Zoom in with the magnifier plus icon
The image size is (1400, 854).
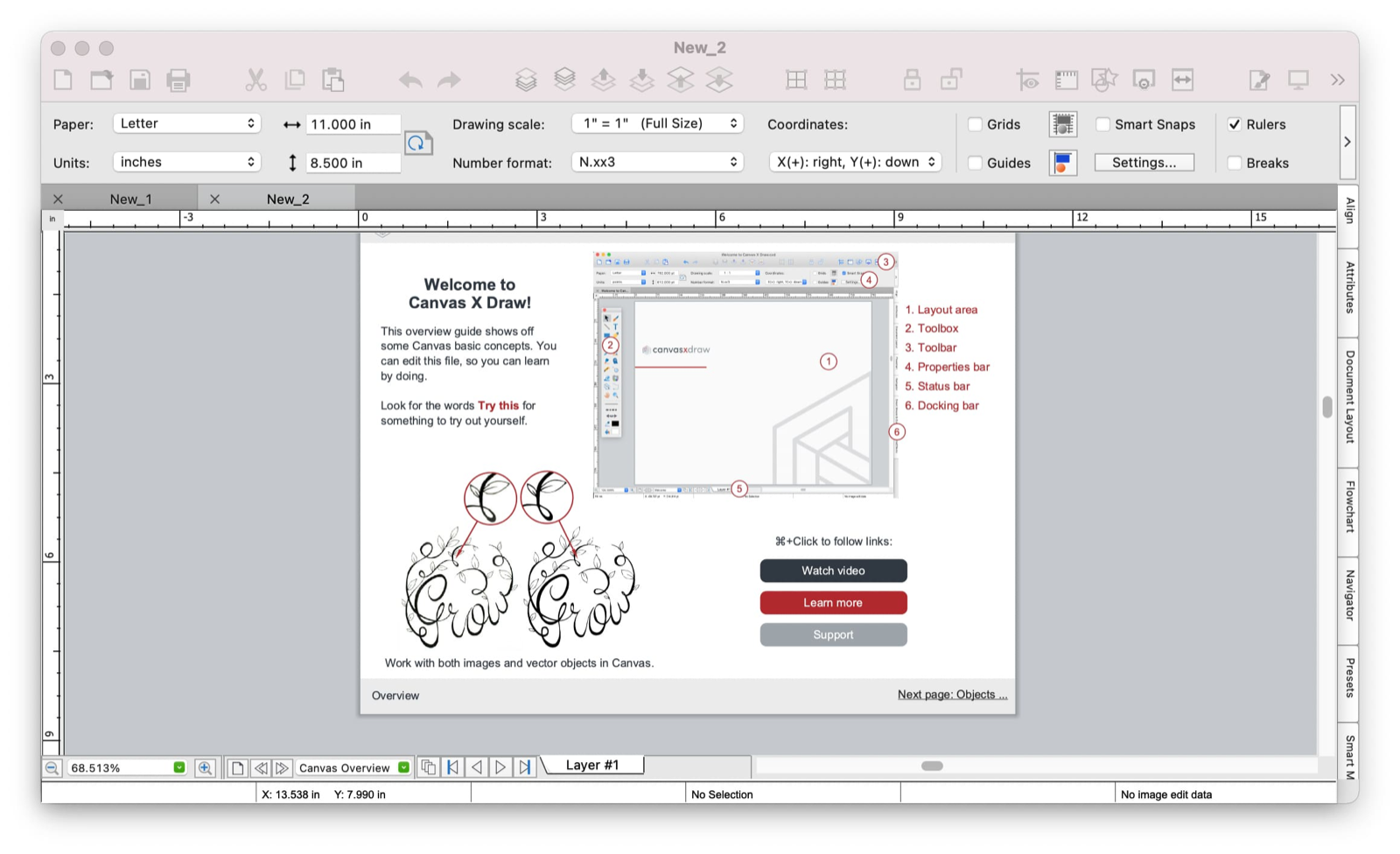[205, 767]
